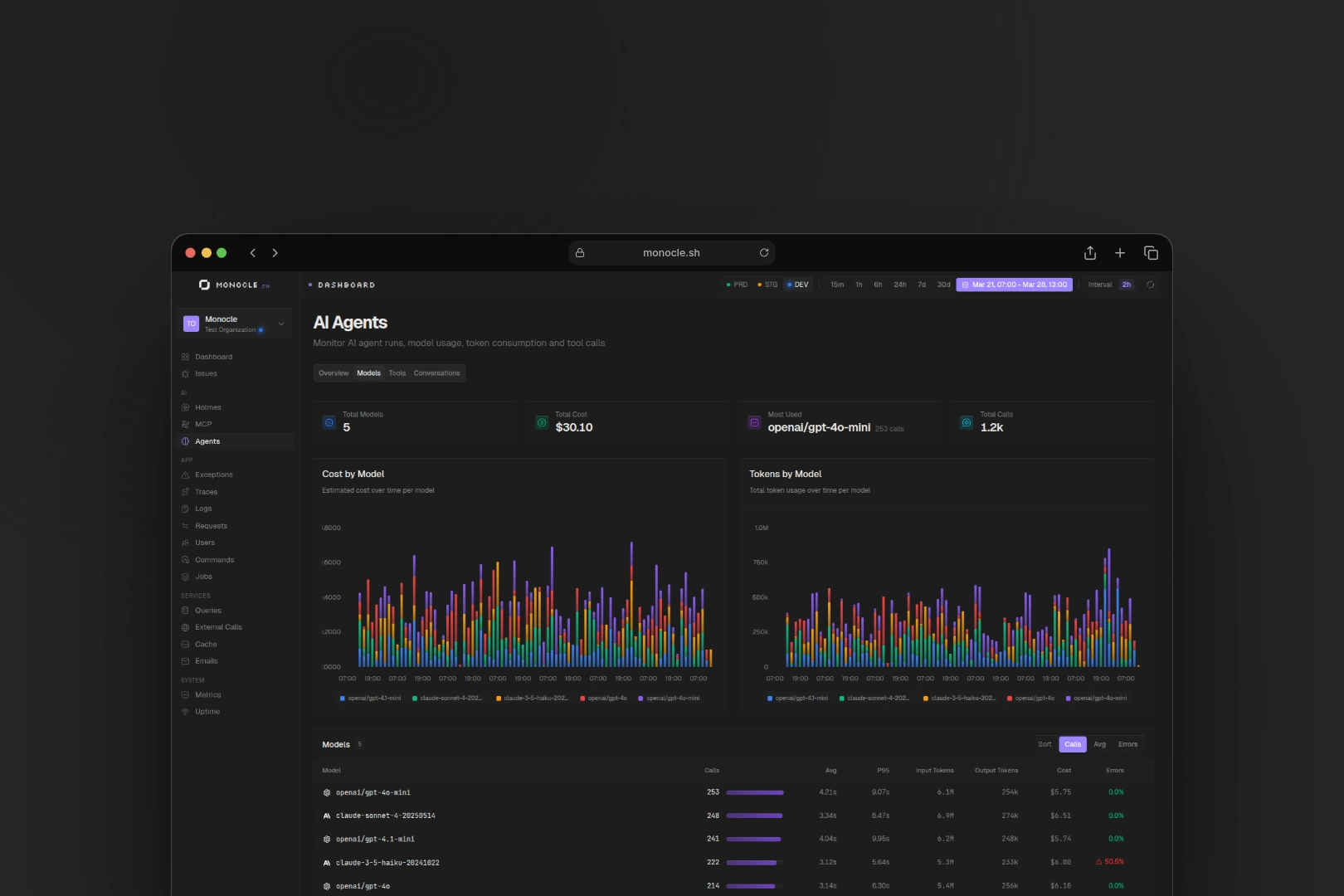The width and height of the screenshot is (1344, 896).
Task: Switch environment to PRD
Action: point(737,285)
